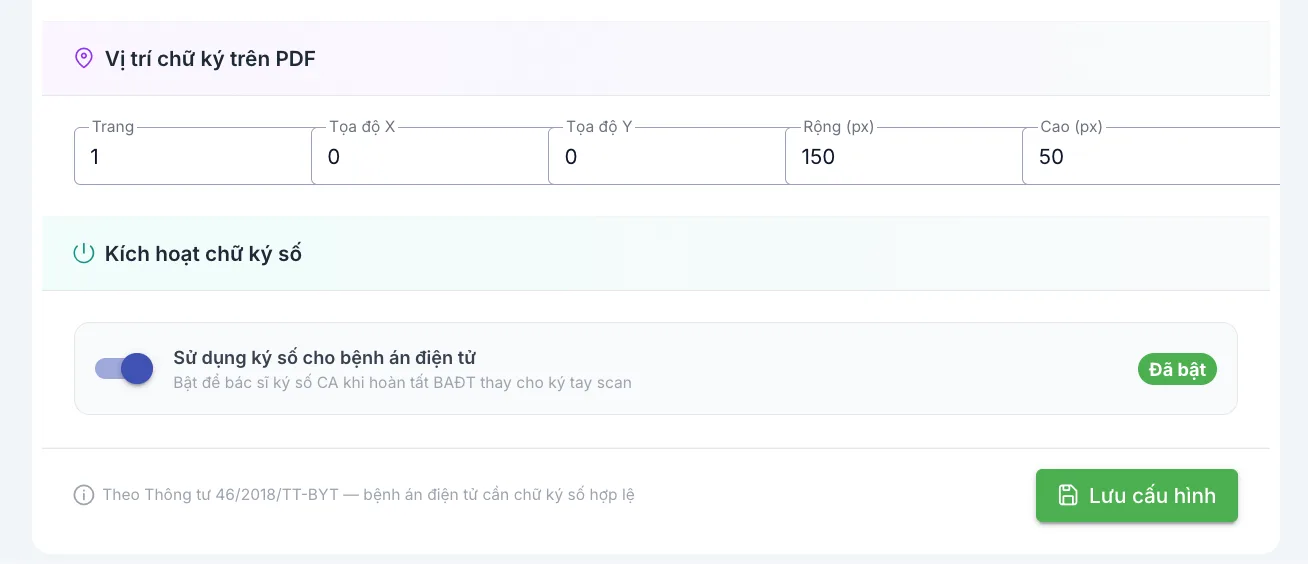
Task: Click the Vị trí chữ ký trên PDF heading
Action: [x=210, y=59]
